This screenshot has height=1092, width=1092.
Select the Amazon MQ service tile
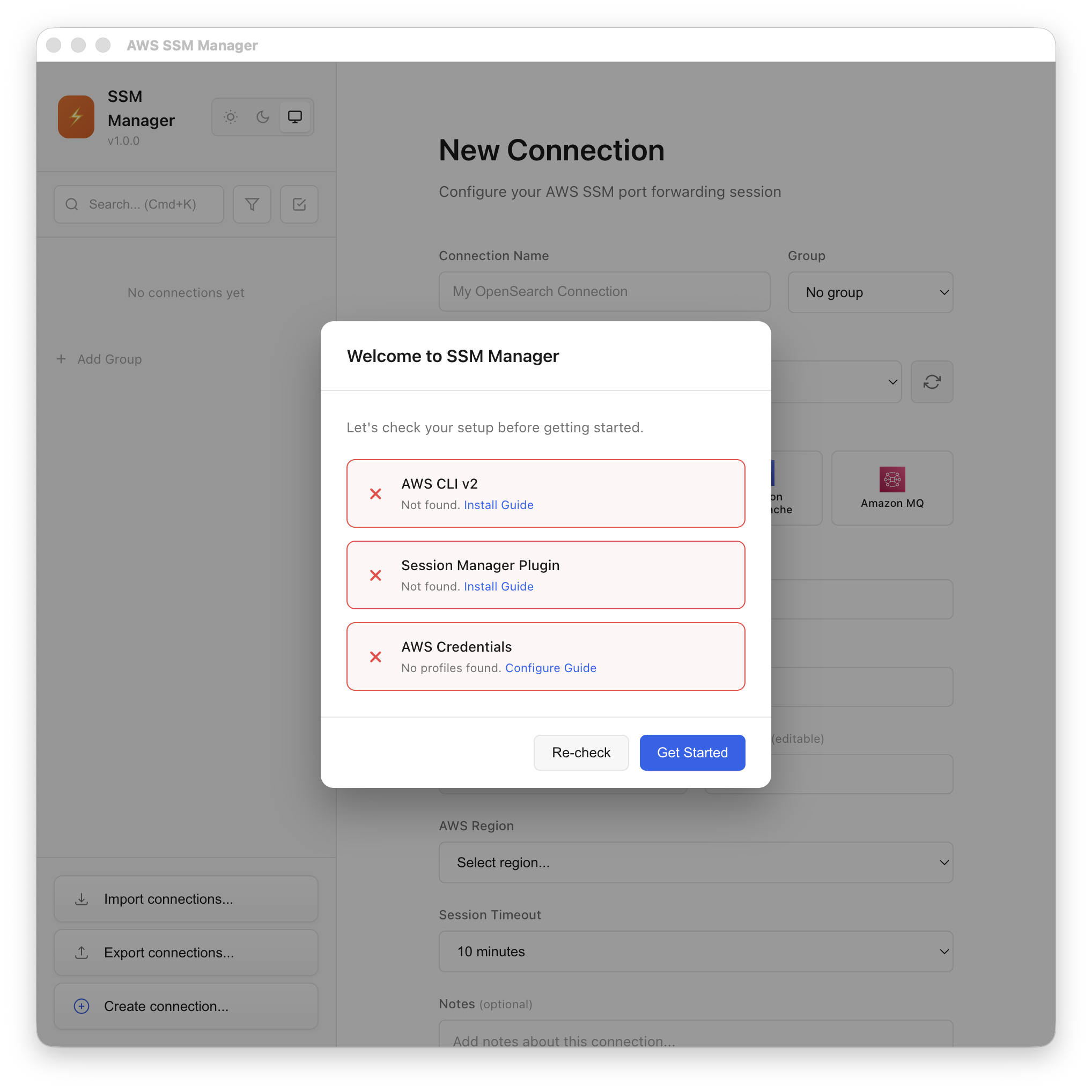tap(891, 488)
